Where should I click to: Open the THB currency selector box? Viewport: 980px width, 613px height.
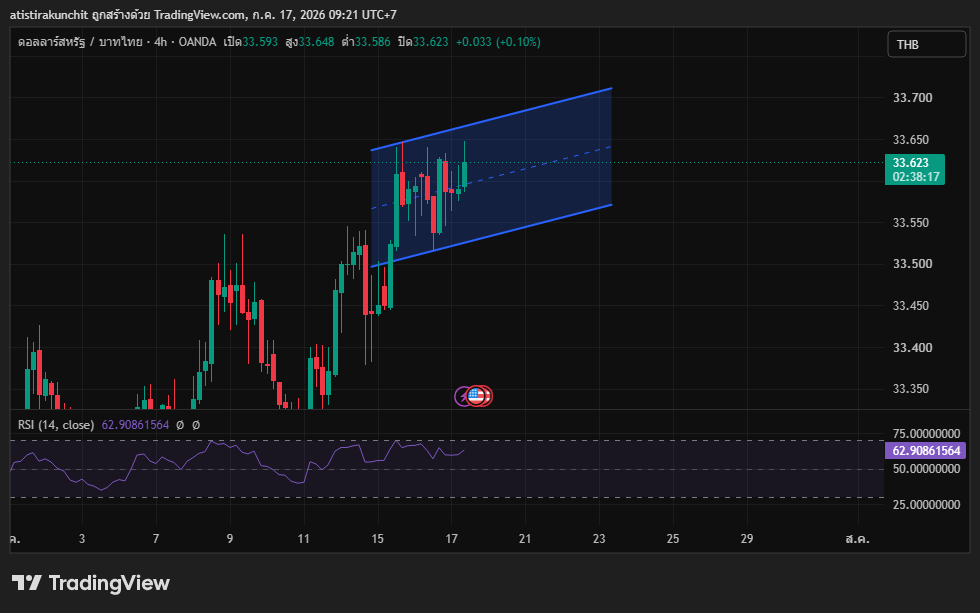pyautogui.click(x=926, y=44)
